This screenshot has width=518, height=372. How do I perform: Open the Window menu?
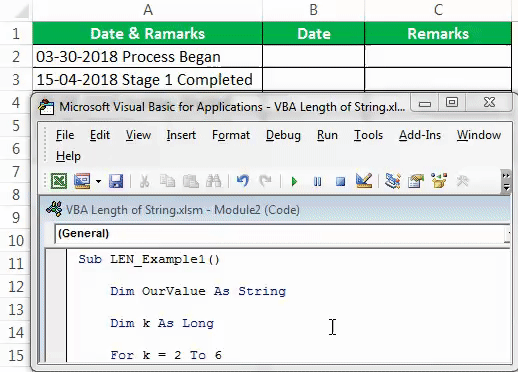click(479, 135)
